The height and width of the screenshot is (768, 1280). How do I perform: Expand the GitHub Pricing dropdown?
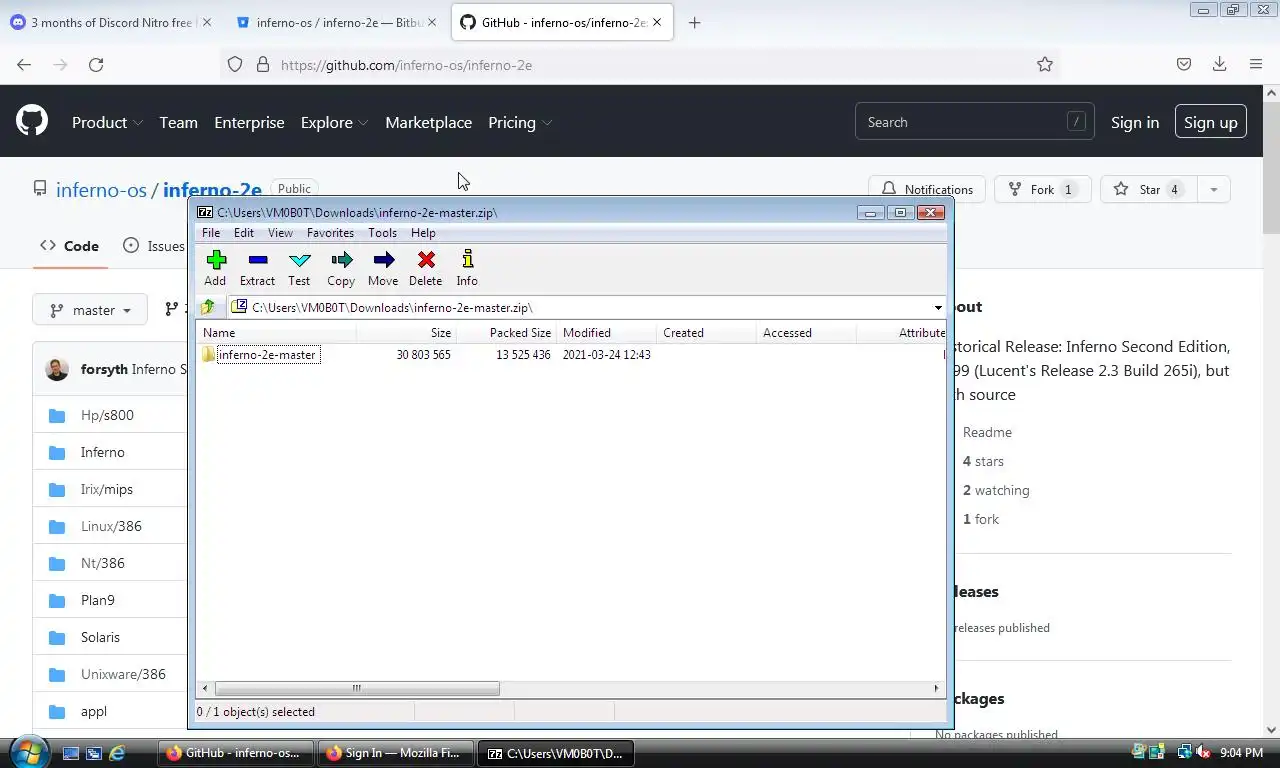[x=520, y=122]
